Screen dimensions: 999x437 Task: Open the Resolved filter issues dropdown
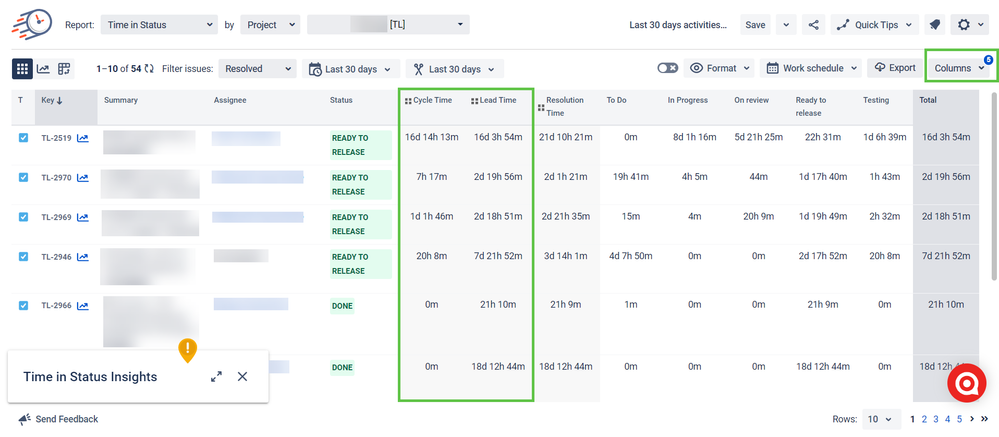coord(257,69)
